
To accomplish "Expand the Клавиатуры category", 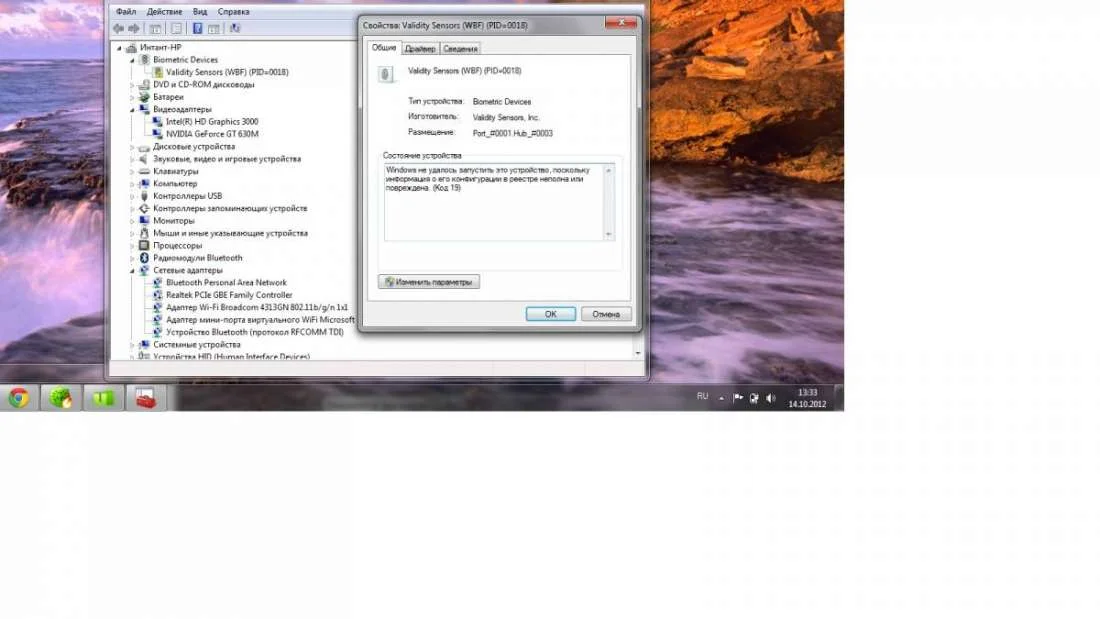I will 132,172.
